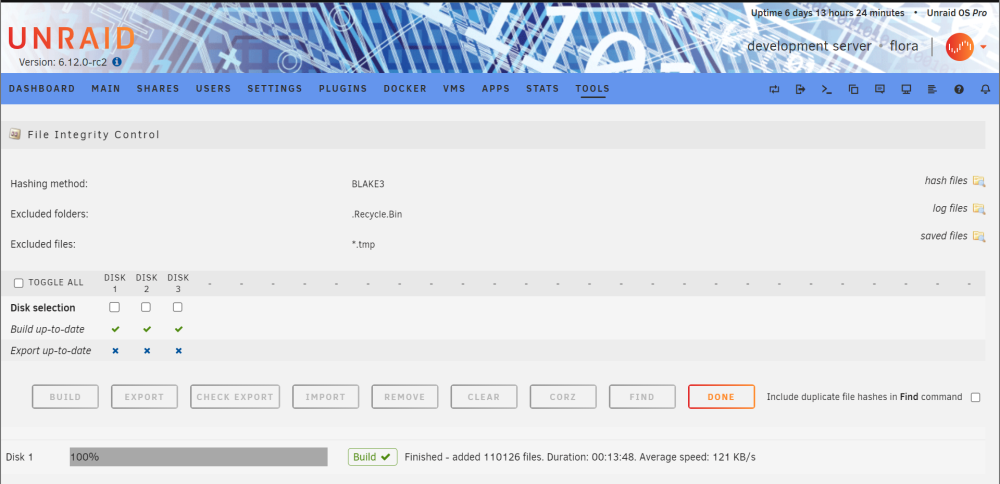Open the saved files folder icon

(x=978, y=236)
